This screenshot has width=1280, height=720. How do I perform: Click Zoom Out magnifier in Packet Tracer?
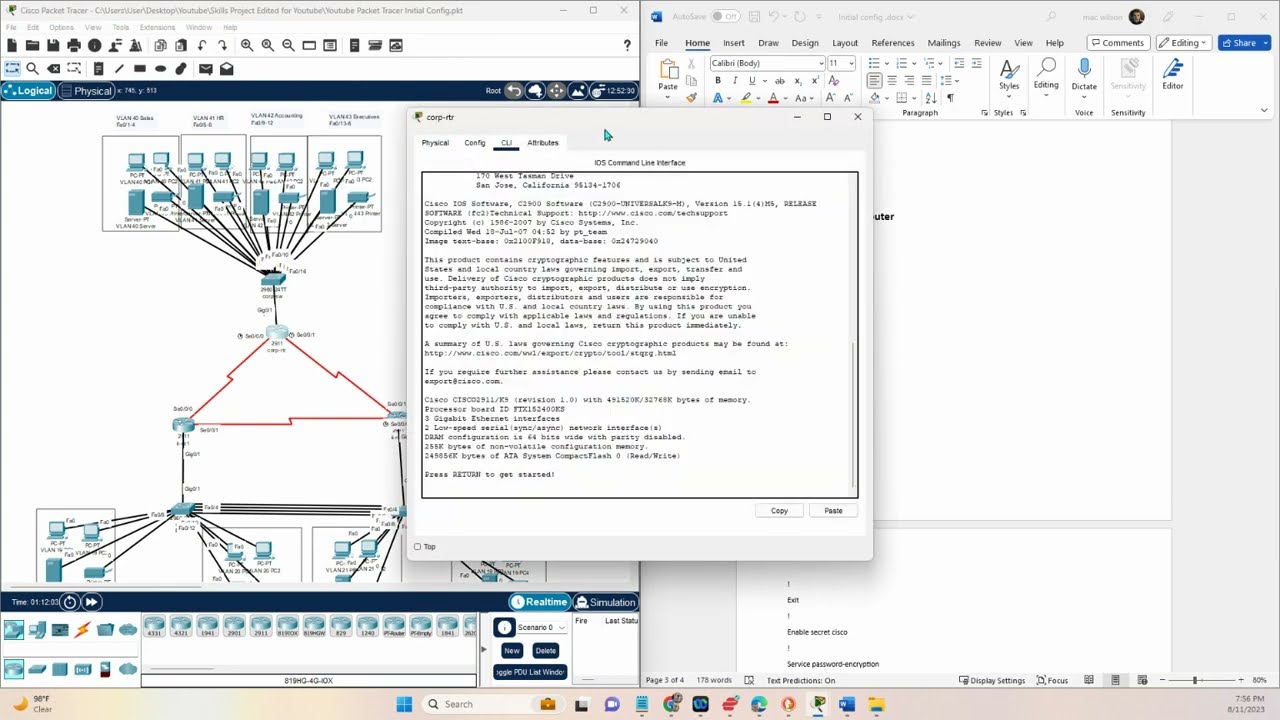288,45
